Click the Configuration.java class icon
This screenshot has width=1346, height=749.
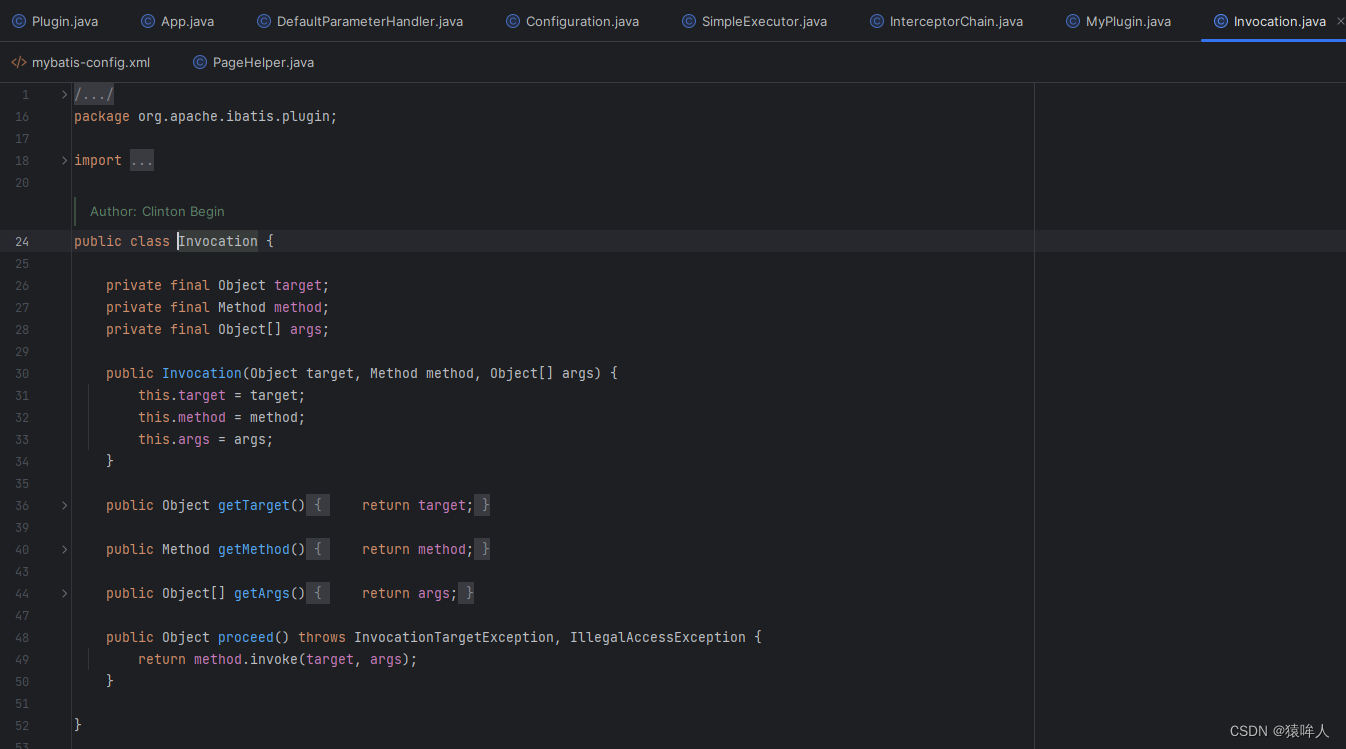tap(513, 21)
